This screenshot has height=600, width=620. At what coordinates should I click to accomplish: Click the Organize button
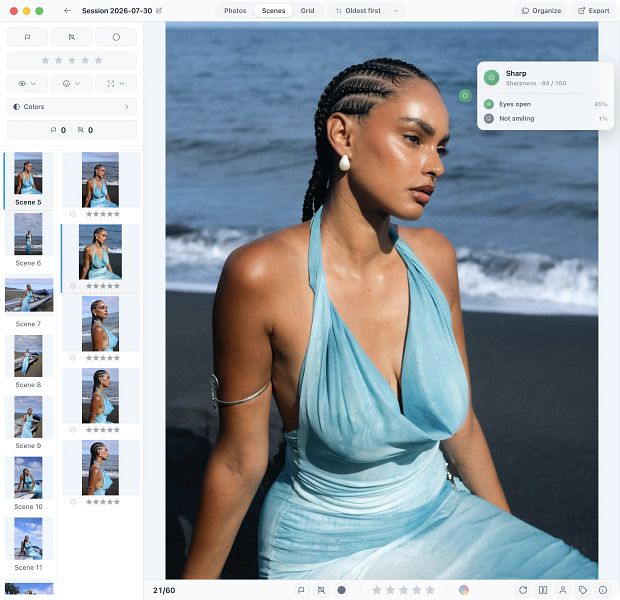541,11
